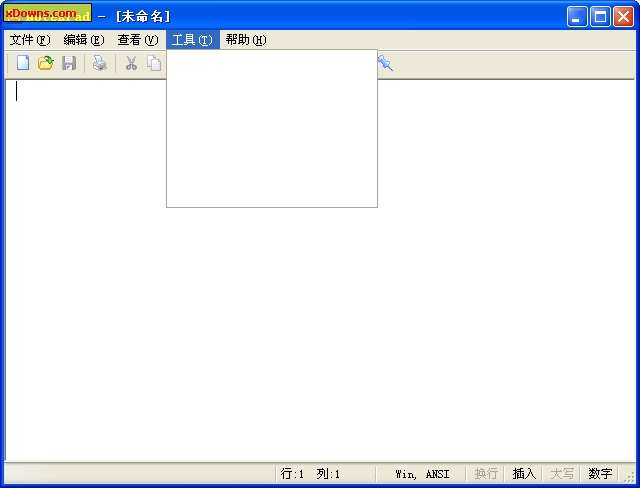Toggle 换行 indicator in the status bar
640x488 pixels.
(x=486, y=474)
